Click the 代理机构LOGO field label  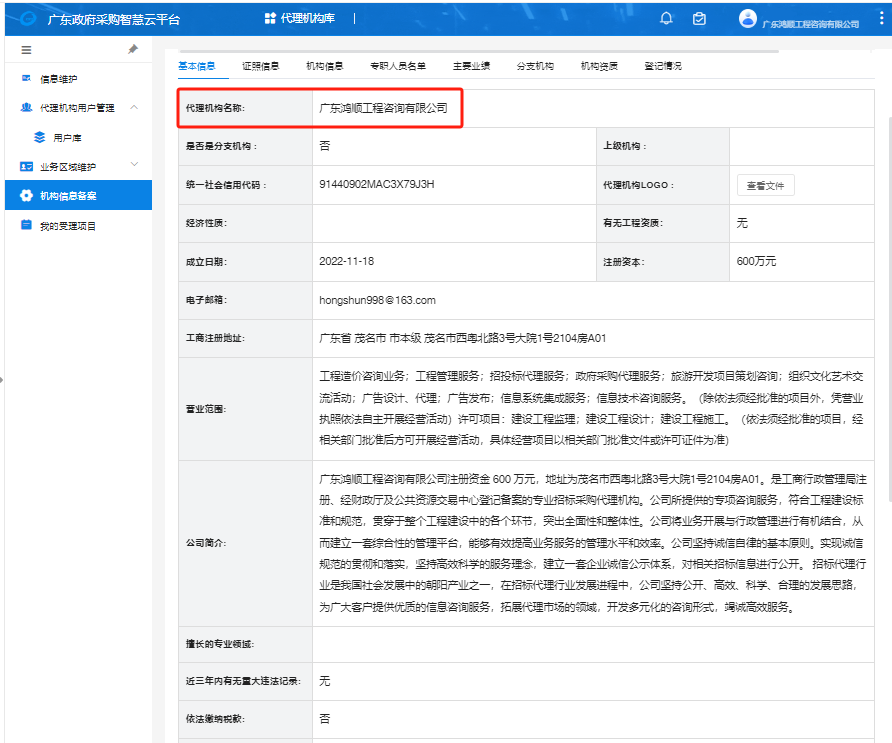[x=638, y=185]
